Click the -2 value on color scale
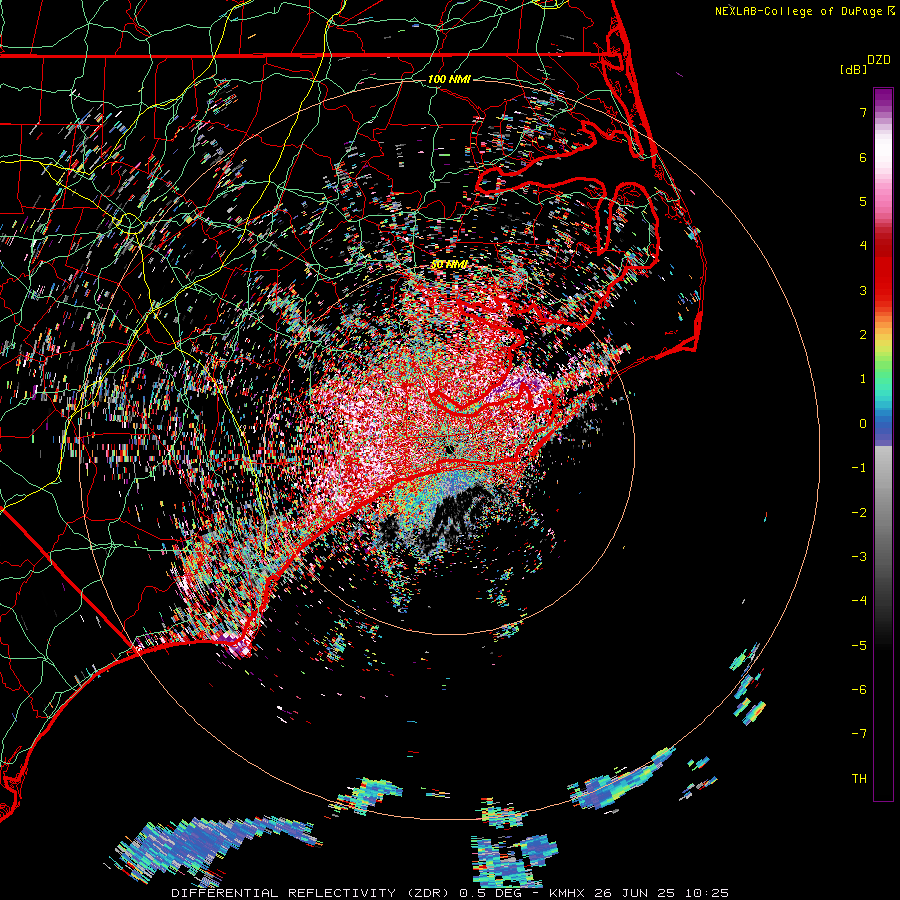Image resolution: width=900 pixels, height=900 pixels. (x=859, y=513)
